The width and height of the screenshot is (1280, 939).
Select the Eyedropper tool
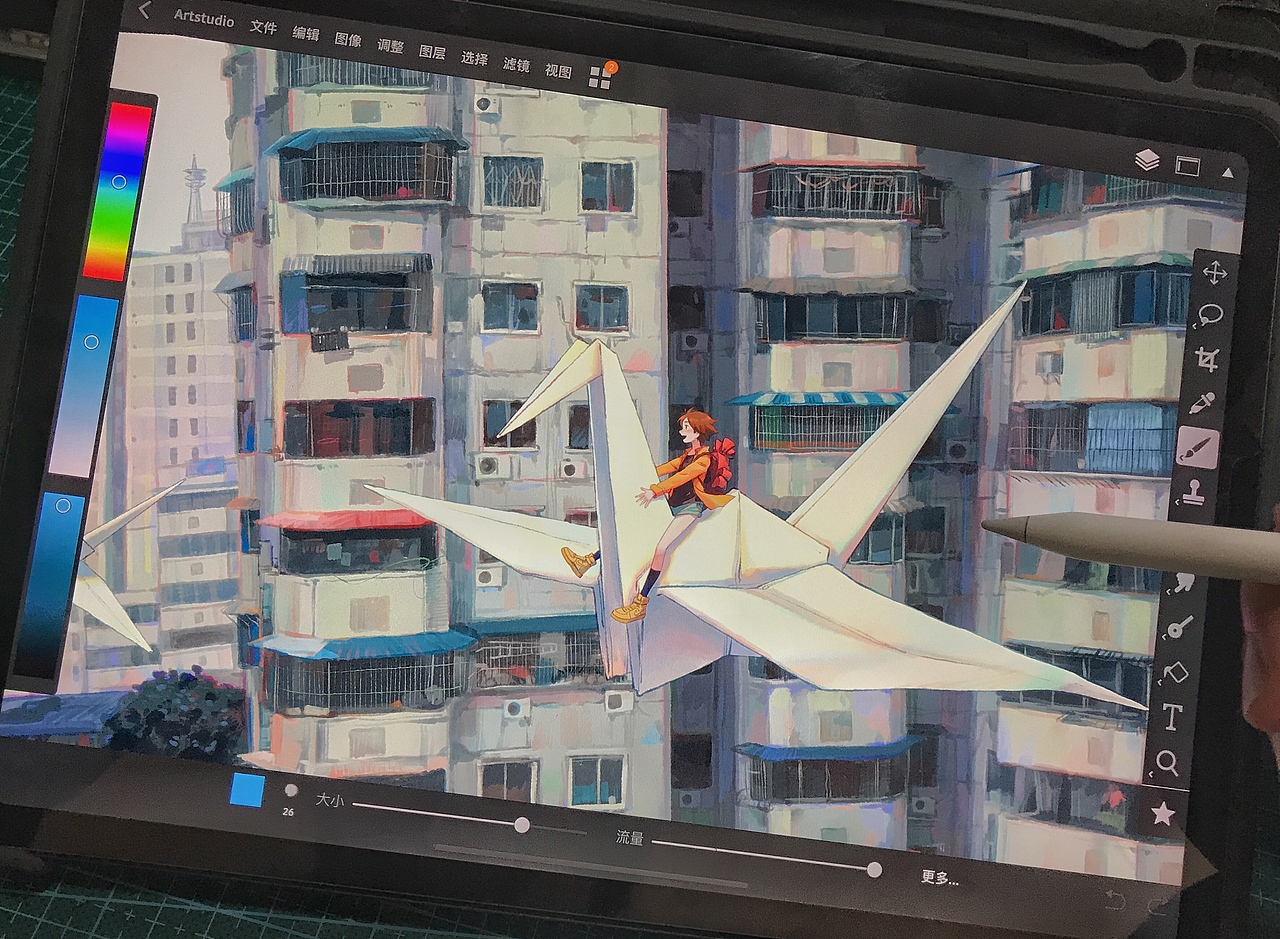[x=1201, y=404]
